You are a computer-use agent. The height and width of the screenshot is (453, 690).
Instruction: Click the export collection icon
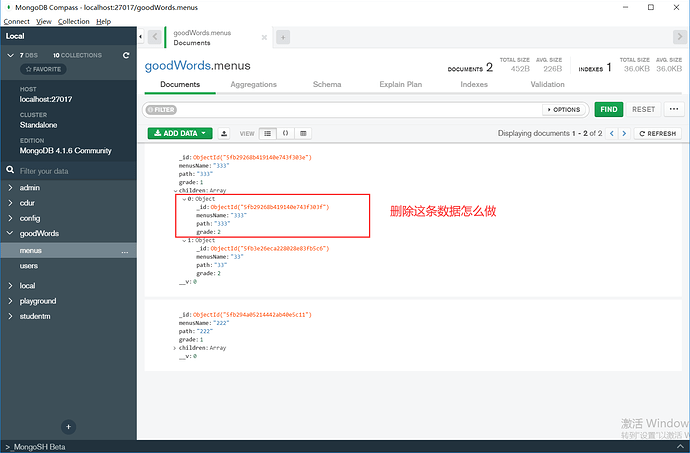pos(224,133)
